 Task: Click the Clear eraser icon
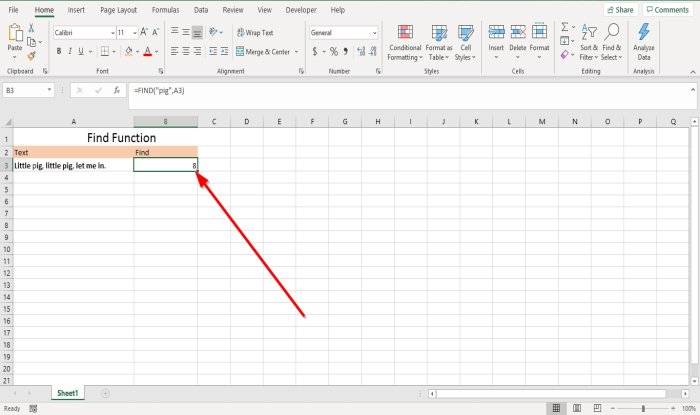coord(565,54)
